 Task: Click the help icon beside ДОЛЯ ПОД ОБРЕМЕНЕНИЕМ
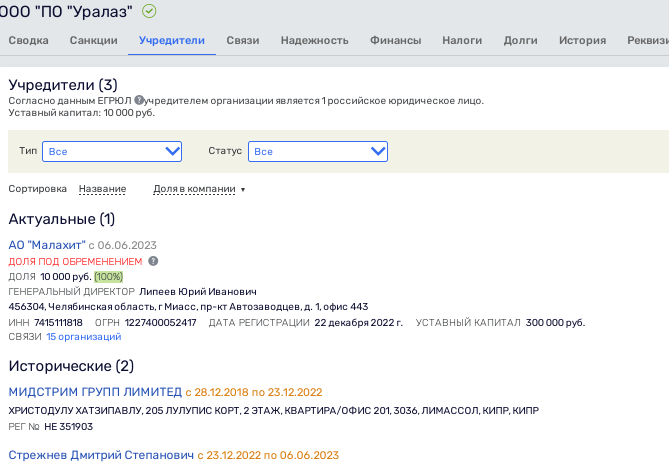[153, 261]
